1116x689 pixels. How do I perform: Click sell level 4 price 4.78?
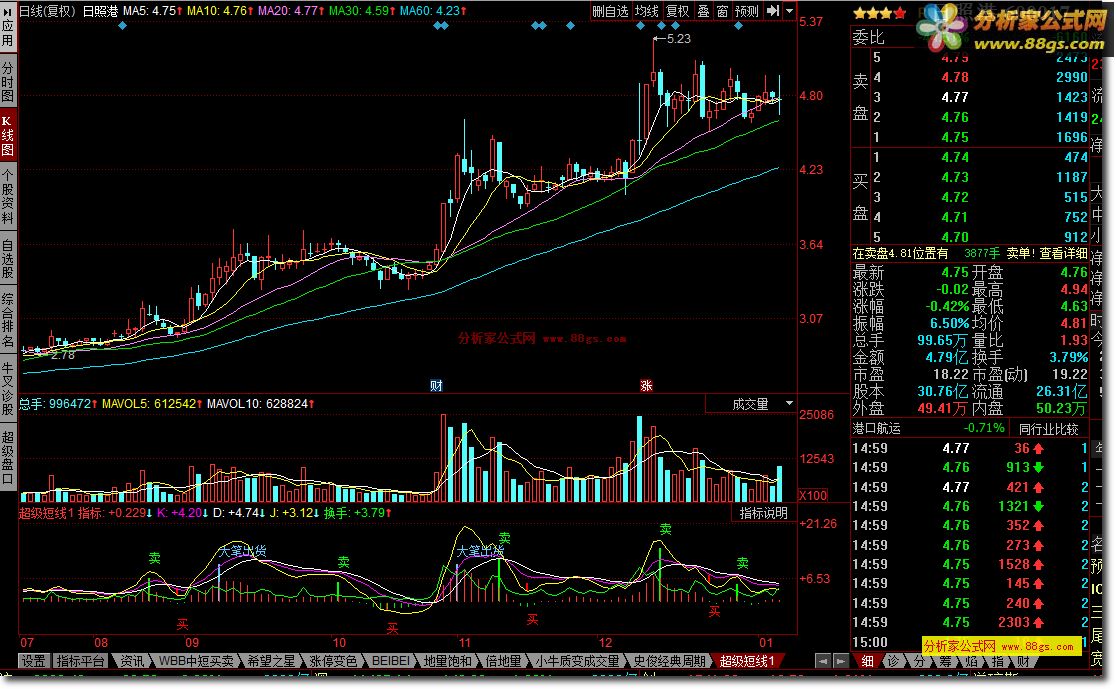click(954, 77)
